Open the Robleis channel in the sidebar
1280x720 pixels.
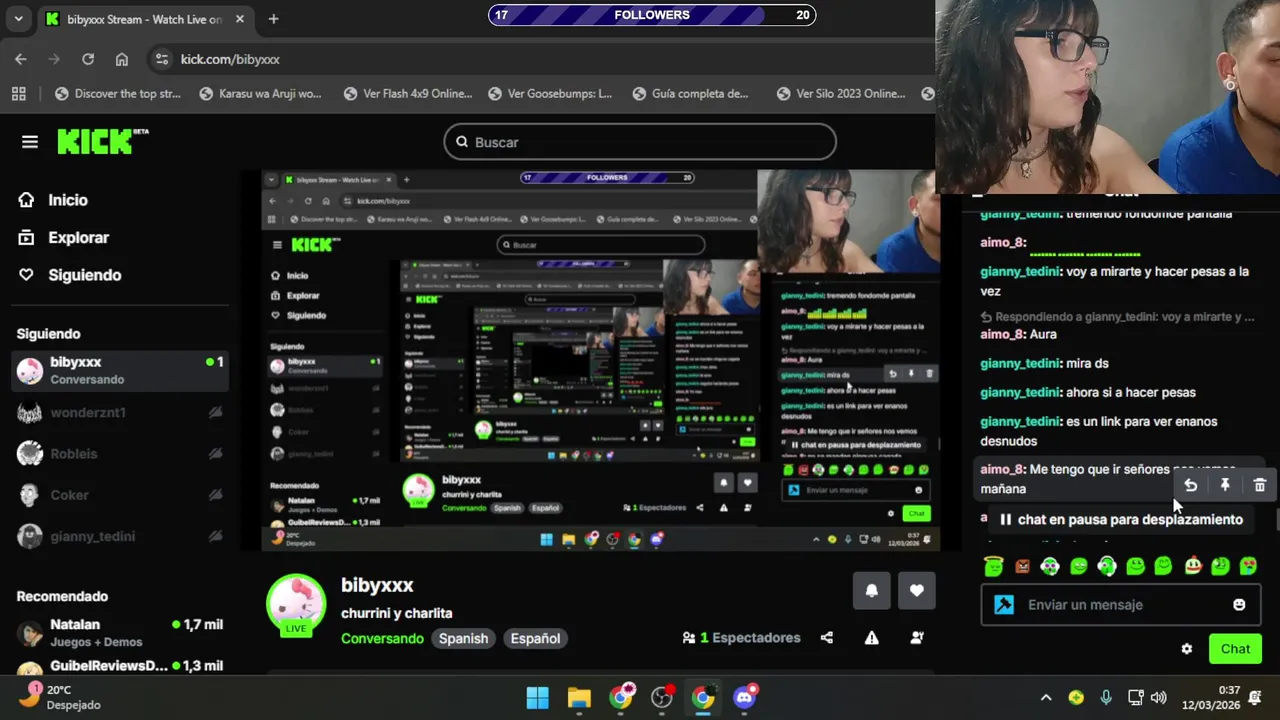pyautogui.click(x=120, y=454)
